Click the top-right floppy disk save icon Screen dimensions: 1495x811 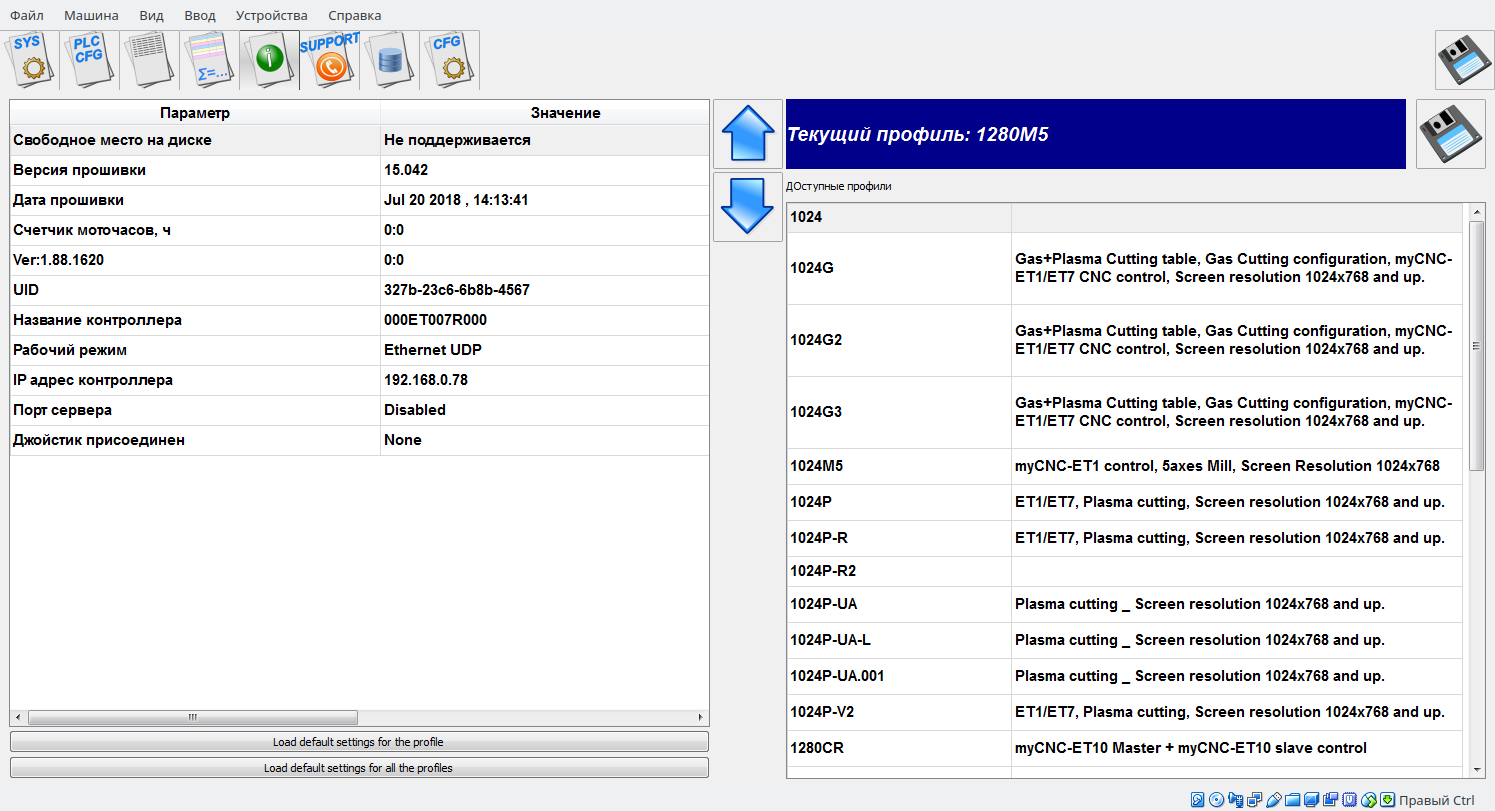[x=1464, y=60]
